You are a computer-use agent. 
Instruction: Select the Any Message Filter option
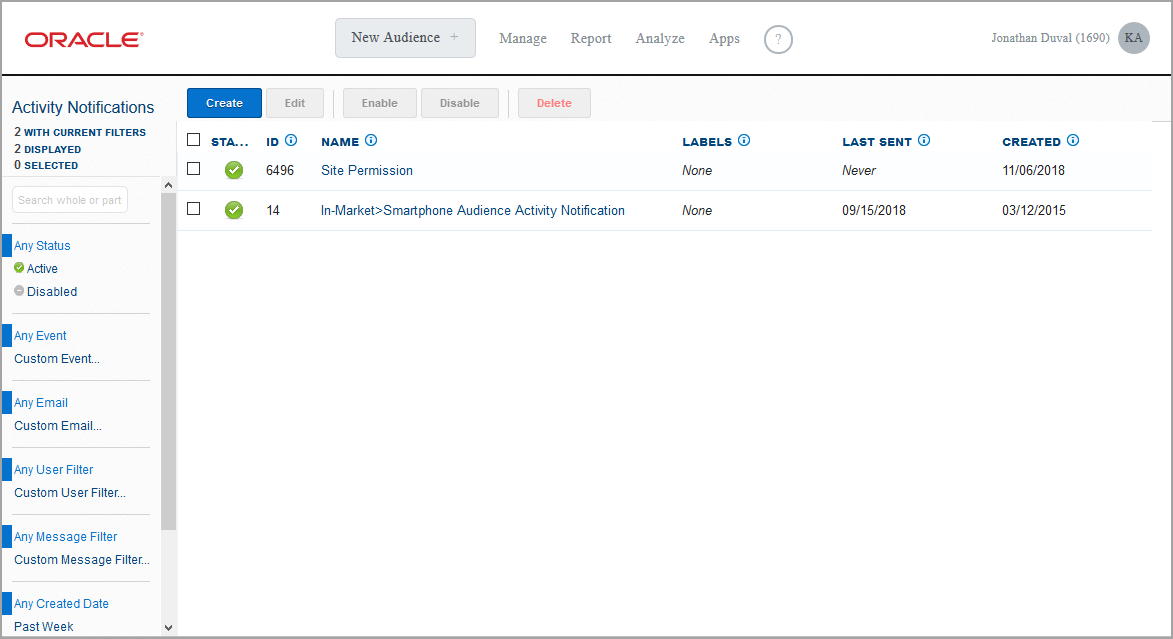pos(66,536)
